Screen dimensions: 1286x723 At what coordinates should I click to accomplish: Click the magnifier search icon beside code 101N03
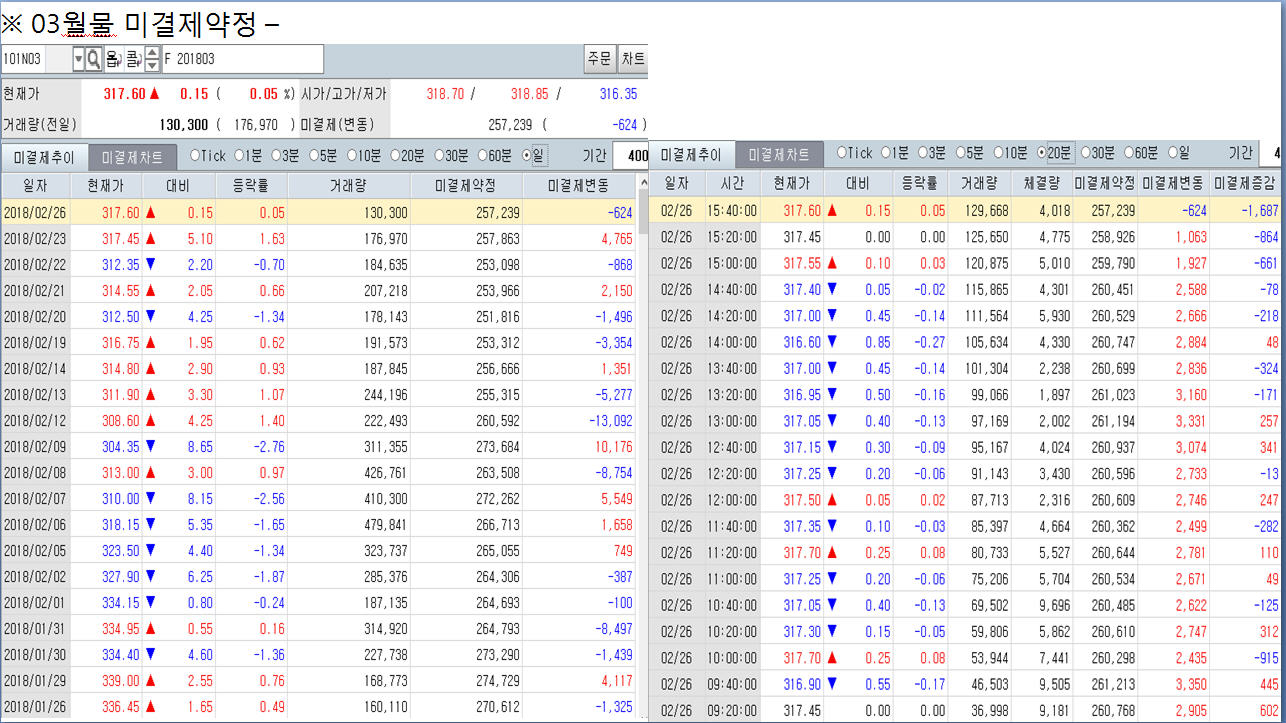(x=94, y=59)
